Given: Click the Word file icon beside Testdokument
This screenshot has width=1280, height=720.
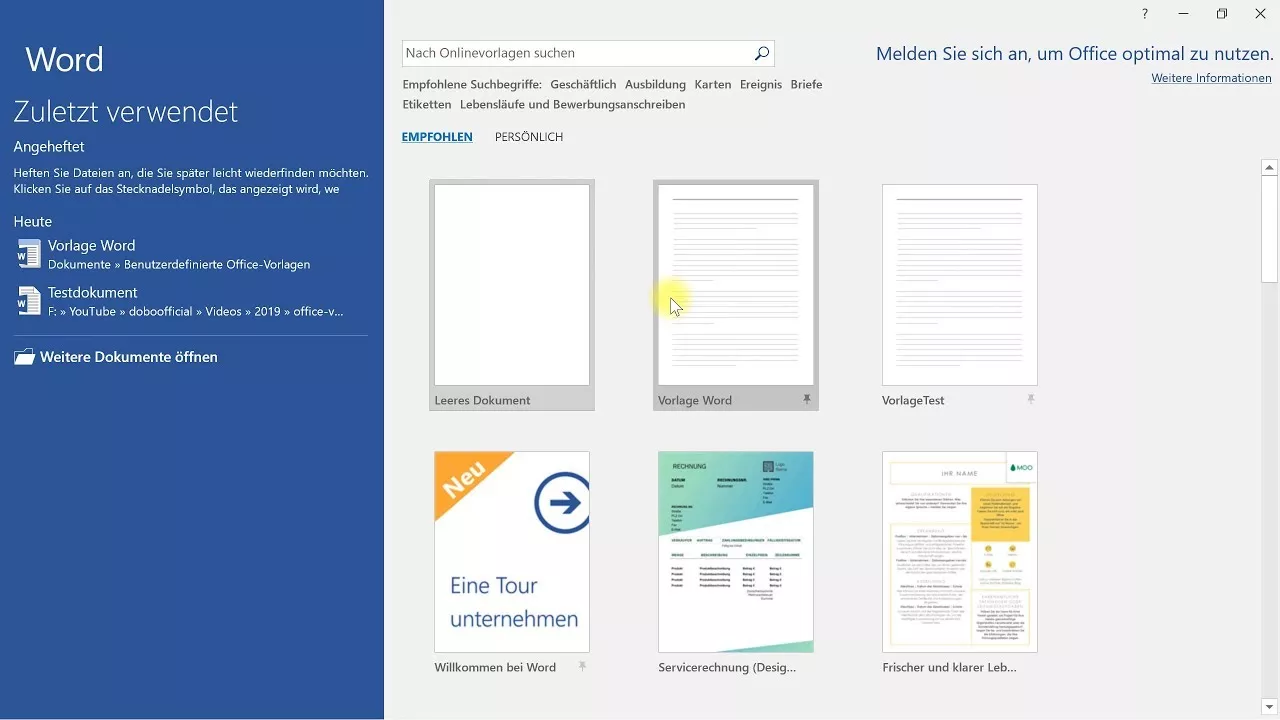Looking at the screenshot, I should pyautogui.click(x=26, y=300).
